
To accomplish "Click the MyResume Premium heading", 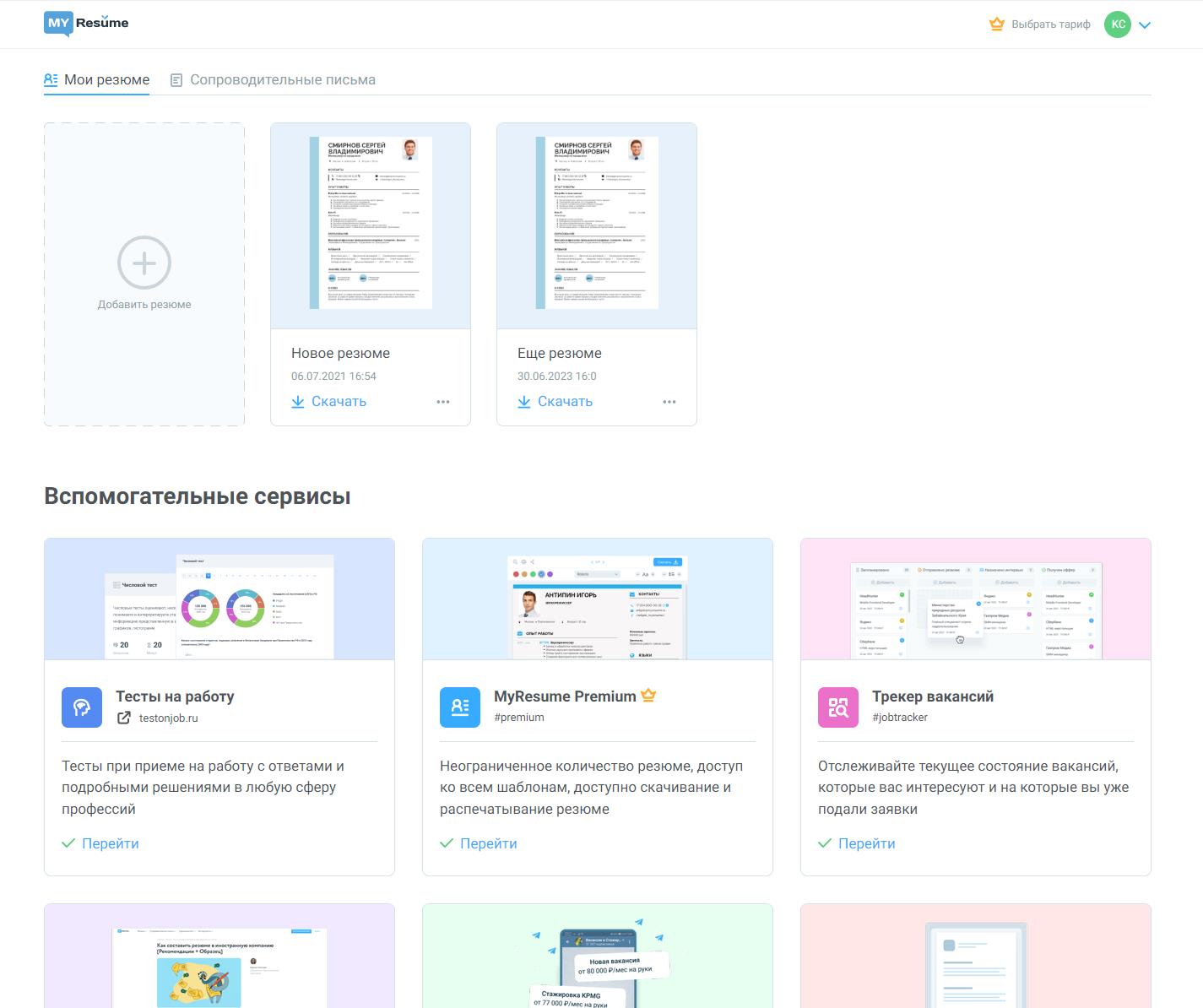I will (x=565, y=696).
